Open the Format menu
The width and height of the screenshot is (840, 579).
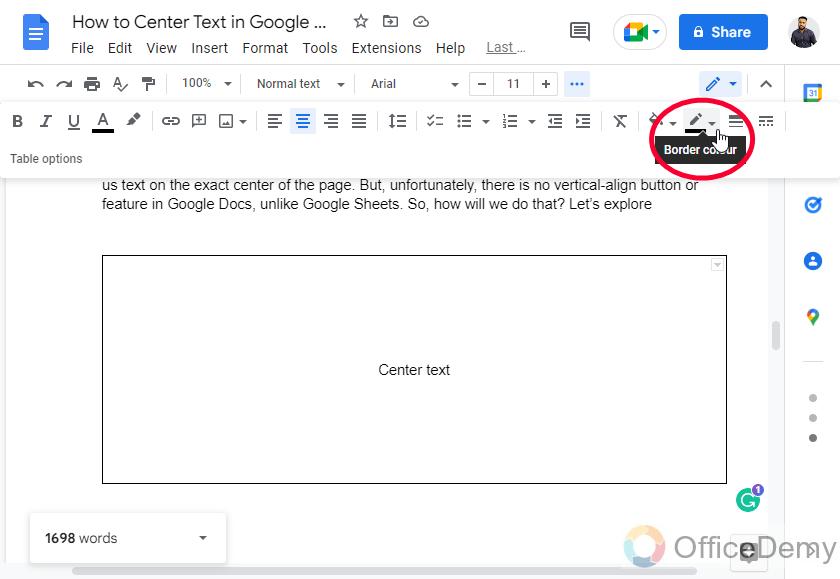(x=265, y=47)
